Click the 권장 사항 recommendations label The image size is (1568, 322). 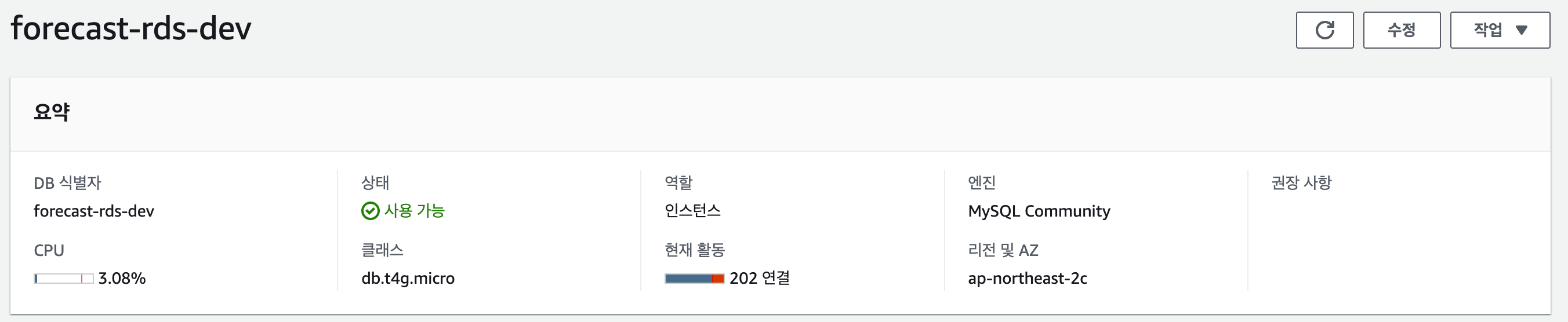click(x=1301, y=182)
